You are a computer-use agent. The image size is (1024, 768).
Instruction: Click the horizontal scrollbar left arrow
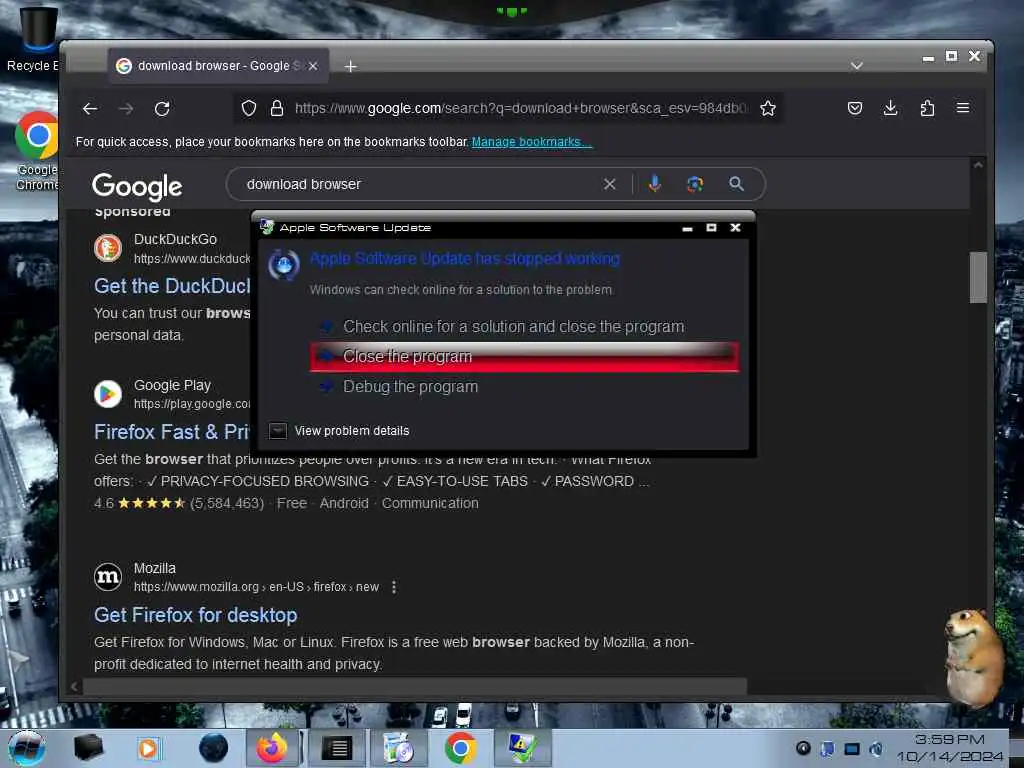click(x=74, y=686)
